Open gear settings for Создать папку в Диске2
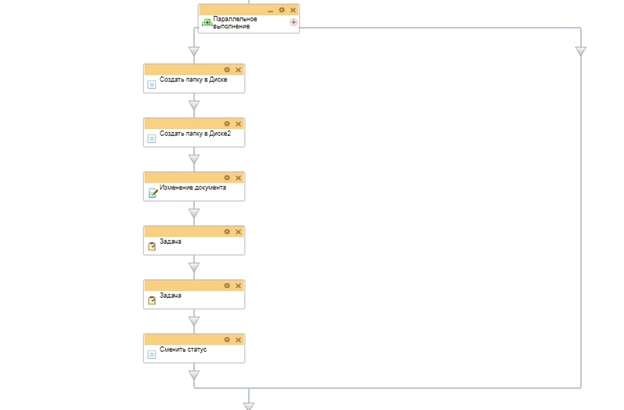Image resolution: width=624 pixels, height=410 pixels. click(x=227, y=124)
